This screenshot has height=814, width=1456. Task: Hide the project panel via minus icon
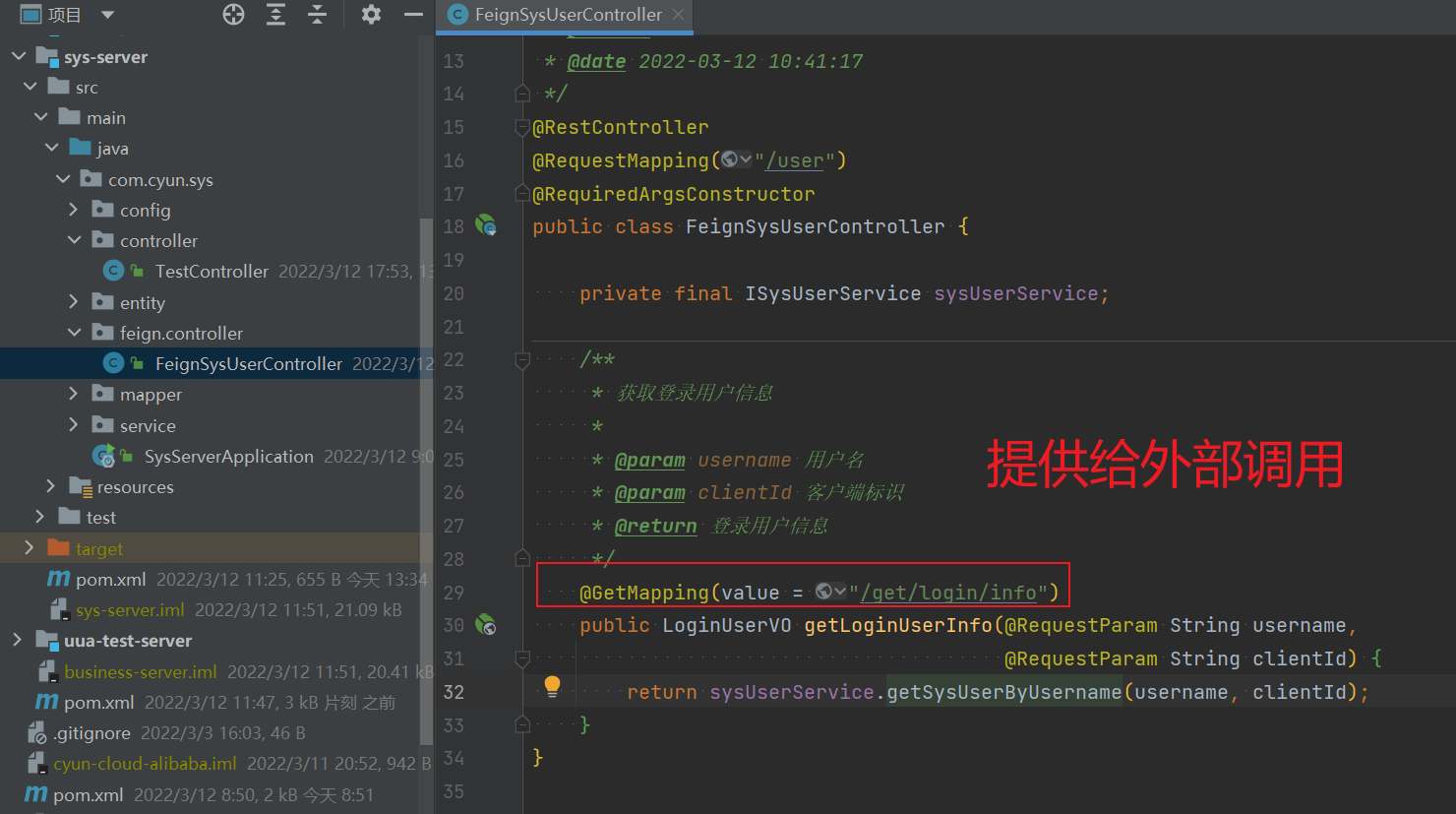(413, 15)
